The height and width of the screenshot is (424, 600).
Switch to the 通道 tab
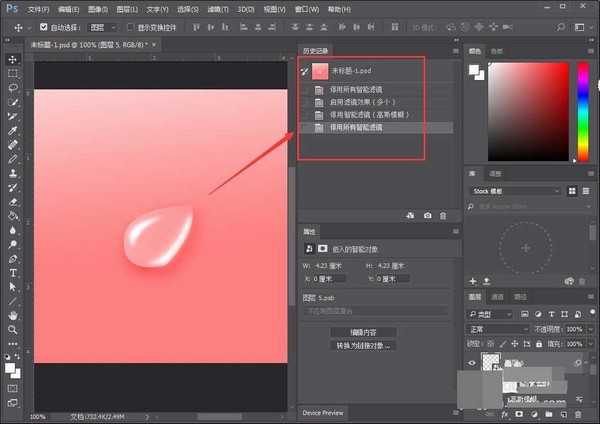(x=498, y=297)
